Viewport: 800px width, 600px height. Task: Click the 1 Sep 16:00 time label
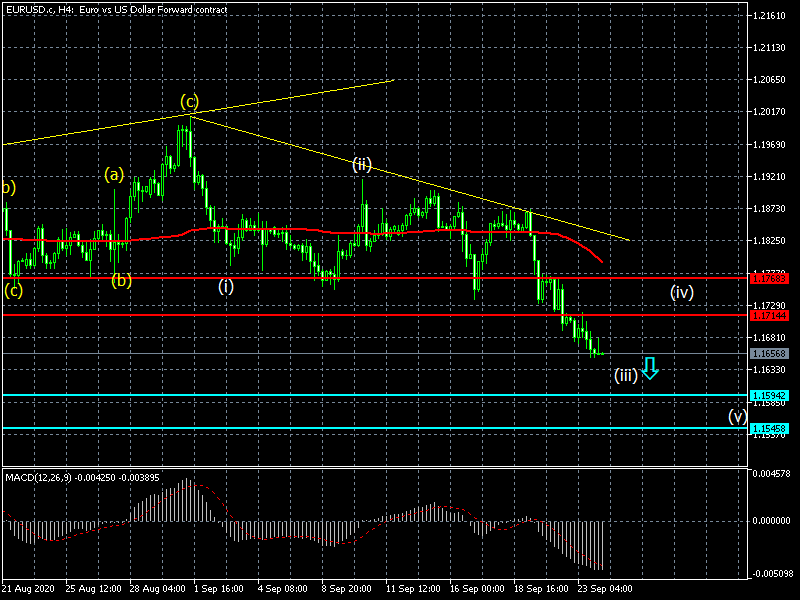tap(218, 588)
